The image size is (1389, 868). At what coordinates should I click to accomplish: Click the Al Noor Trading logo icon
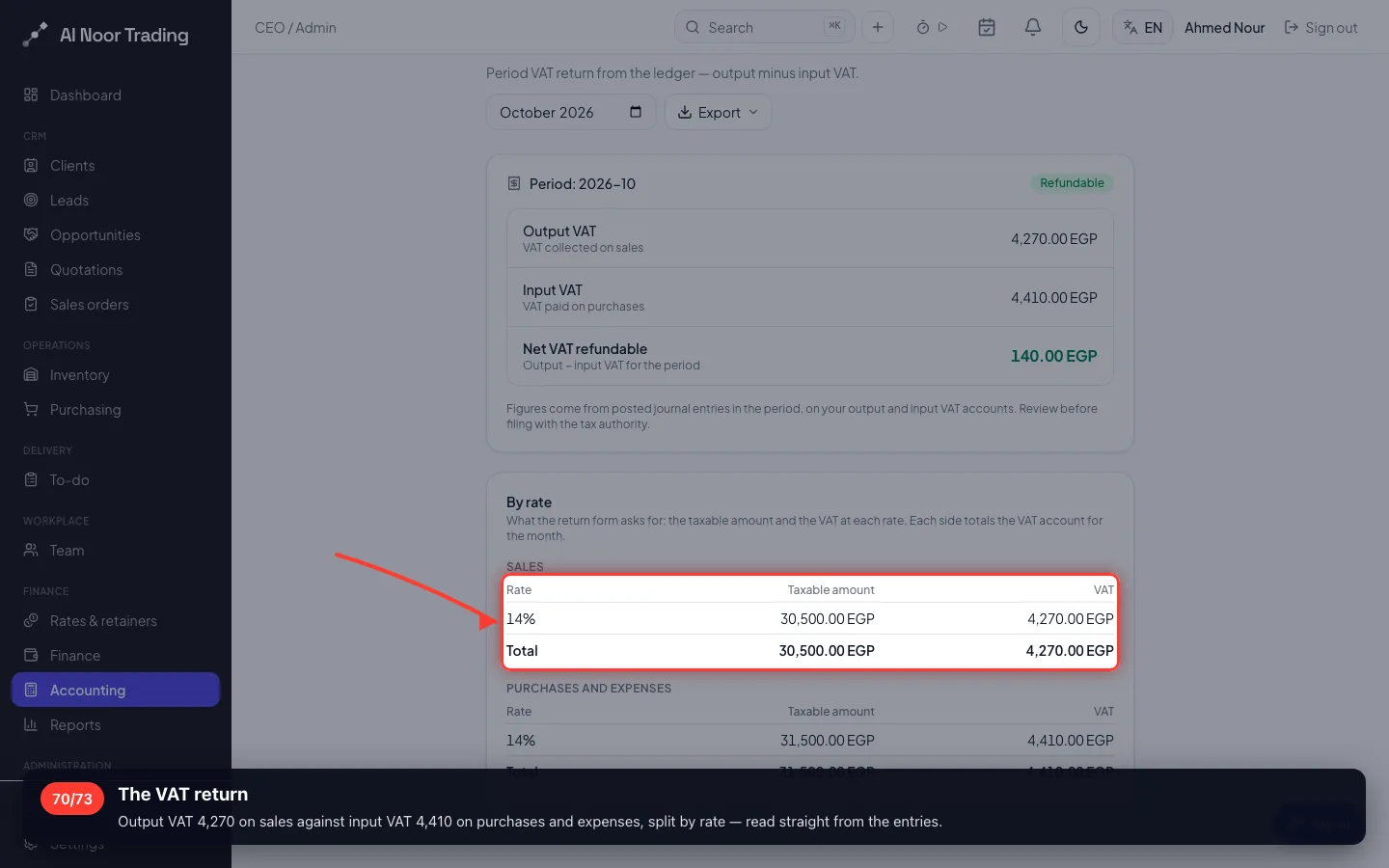point(35,35)
